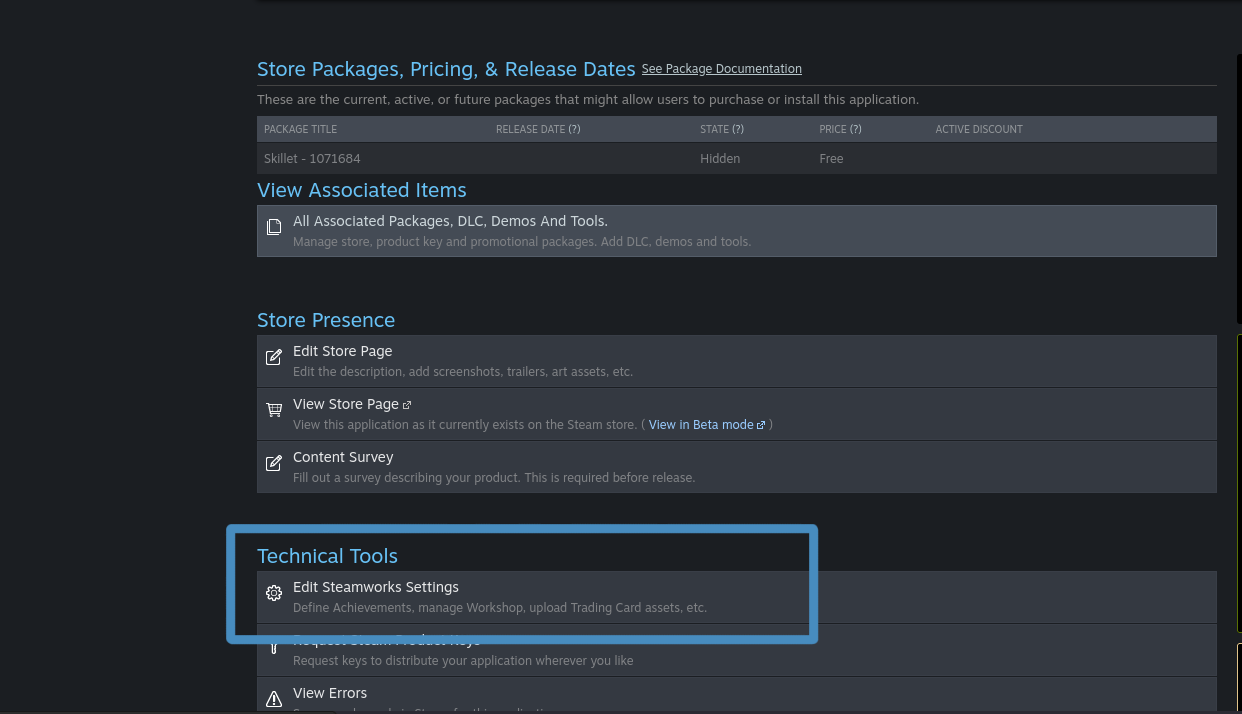Screen dimensions: 1242x714
Task: Open the View in Beta mode link
Action: [x=700, y=425]
